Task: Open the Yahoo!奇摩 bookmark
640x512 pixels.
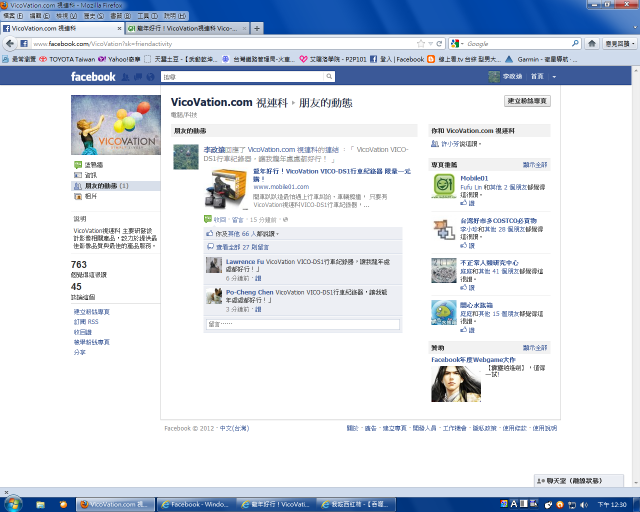Action: click(x=119, y=59)
